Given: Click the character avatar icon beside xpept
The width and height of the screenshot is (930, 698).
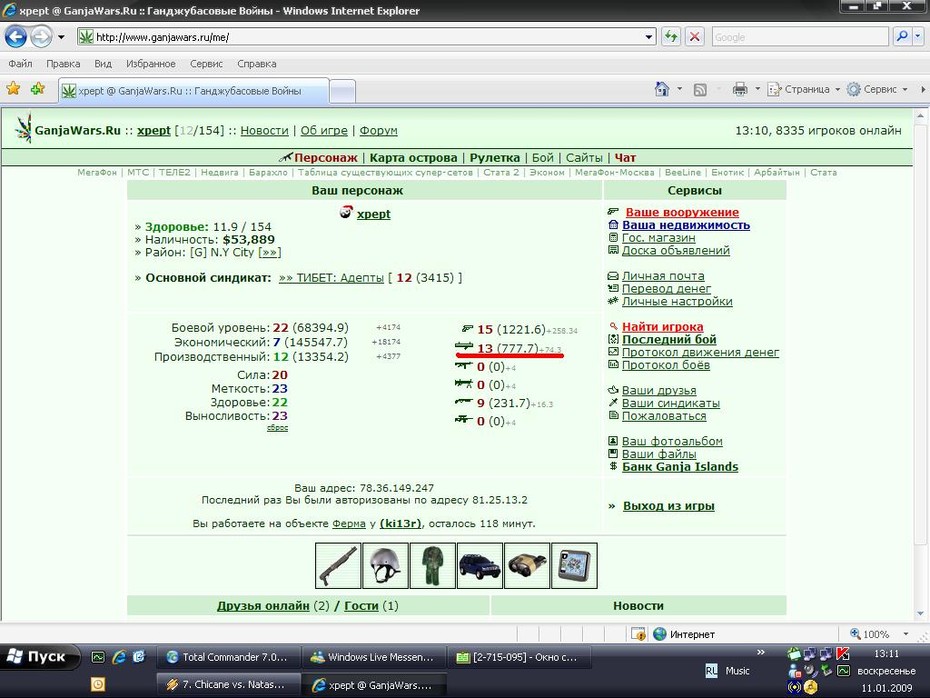Looking at the screenshot, I should click(x=346, y=212).
